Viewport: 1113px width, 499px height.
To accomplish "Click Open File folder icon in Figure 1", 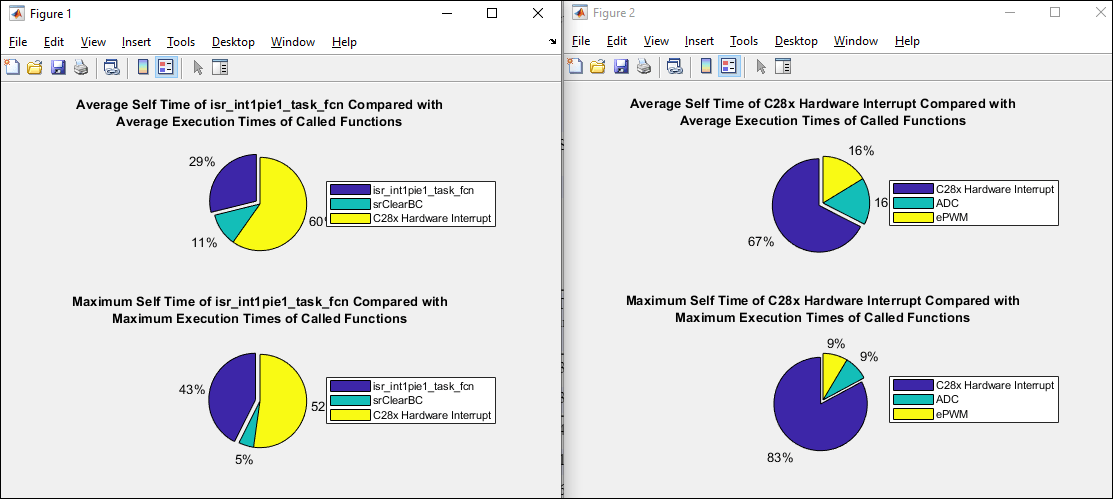I will [35, 67].
